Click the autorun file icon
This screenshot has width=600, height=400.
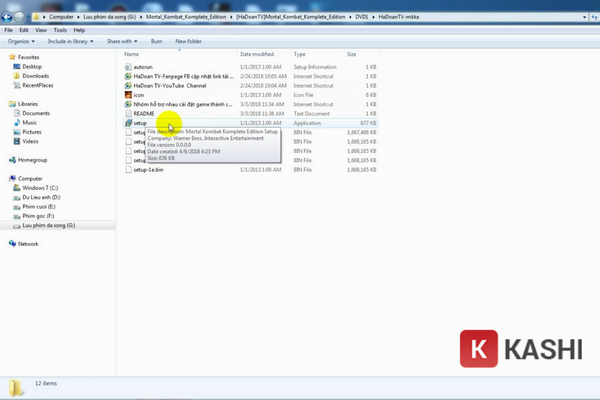point(127,66)
